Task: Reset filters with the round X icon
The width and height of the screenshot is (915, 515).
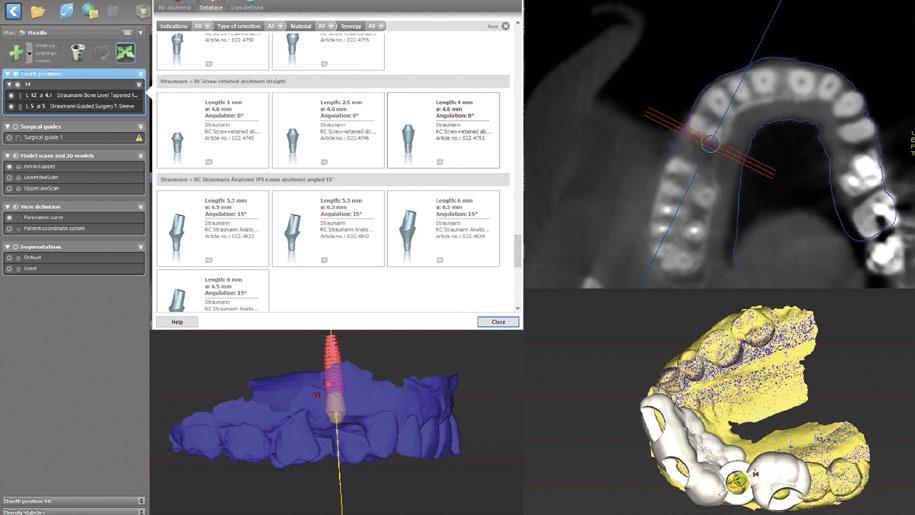Action: 505,26
